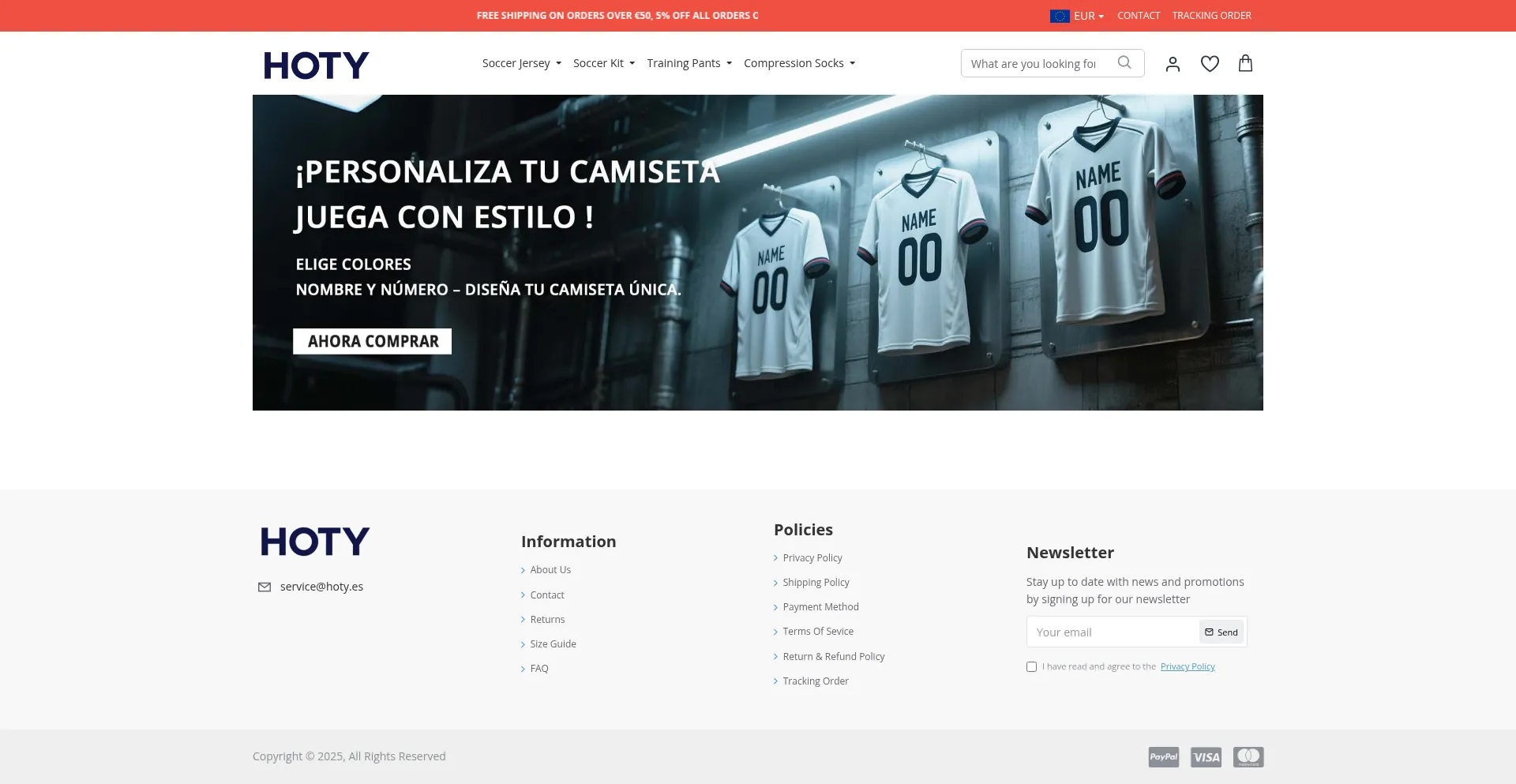
Task: Expand the Soccer Kit menu
Action: [x=604, y=63]
